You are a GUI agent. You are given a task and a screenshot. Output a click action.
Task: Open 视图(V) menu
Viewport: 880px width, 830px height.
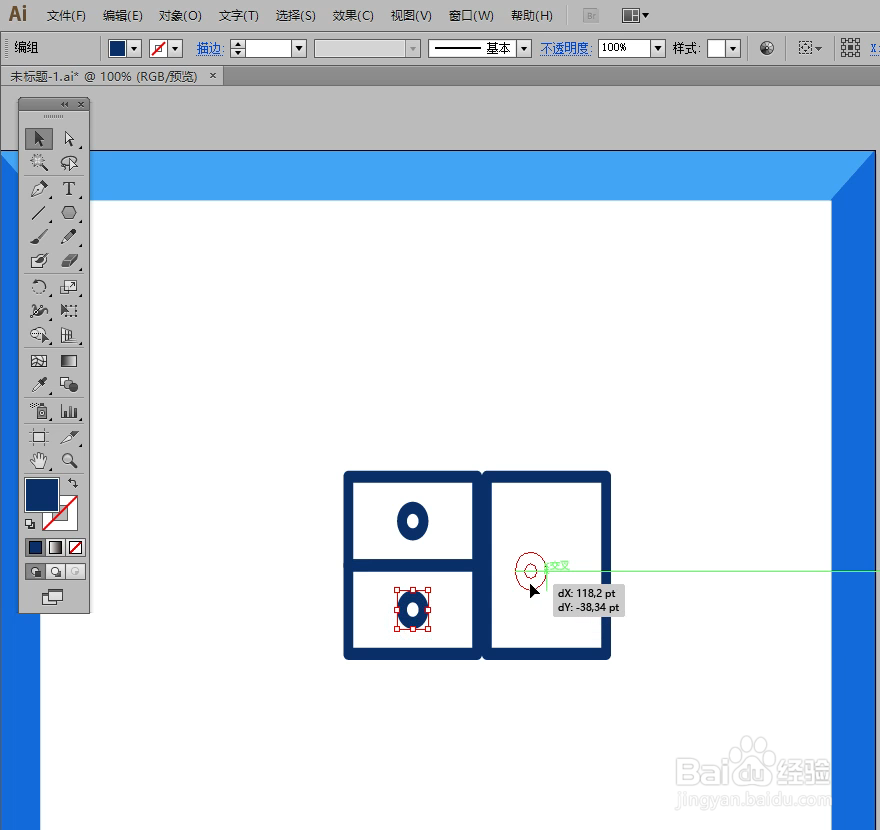coord(411,16)
